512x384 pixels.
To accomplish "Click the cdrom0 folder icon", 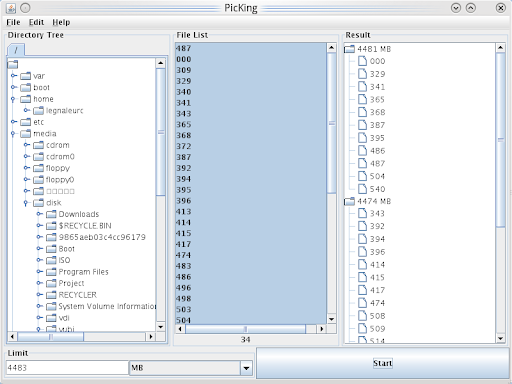I will coord(38,156).
